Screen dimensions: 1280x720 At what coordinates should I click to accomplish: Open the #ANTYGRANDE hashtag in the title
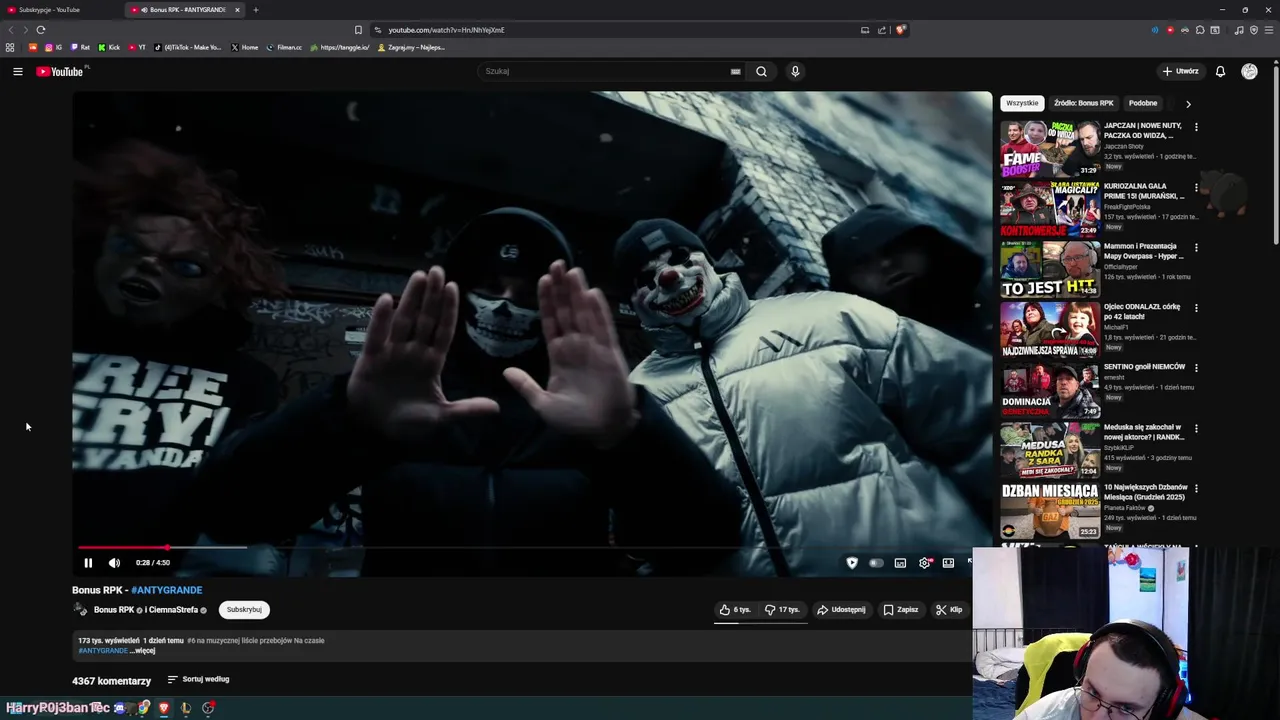[x=166, y=590]
